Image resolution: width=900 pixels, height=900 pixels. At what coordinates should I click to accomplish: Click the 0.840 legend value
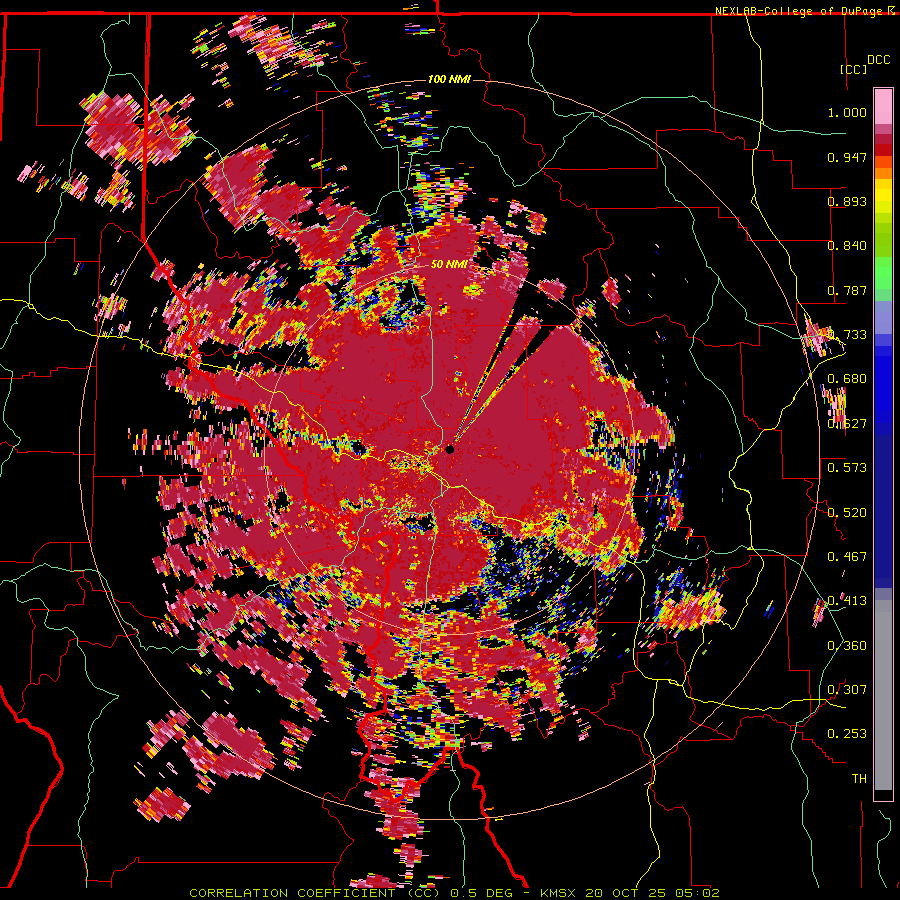pos(847,246)
